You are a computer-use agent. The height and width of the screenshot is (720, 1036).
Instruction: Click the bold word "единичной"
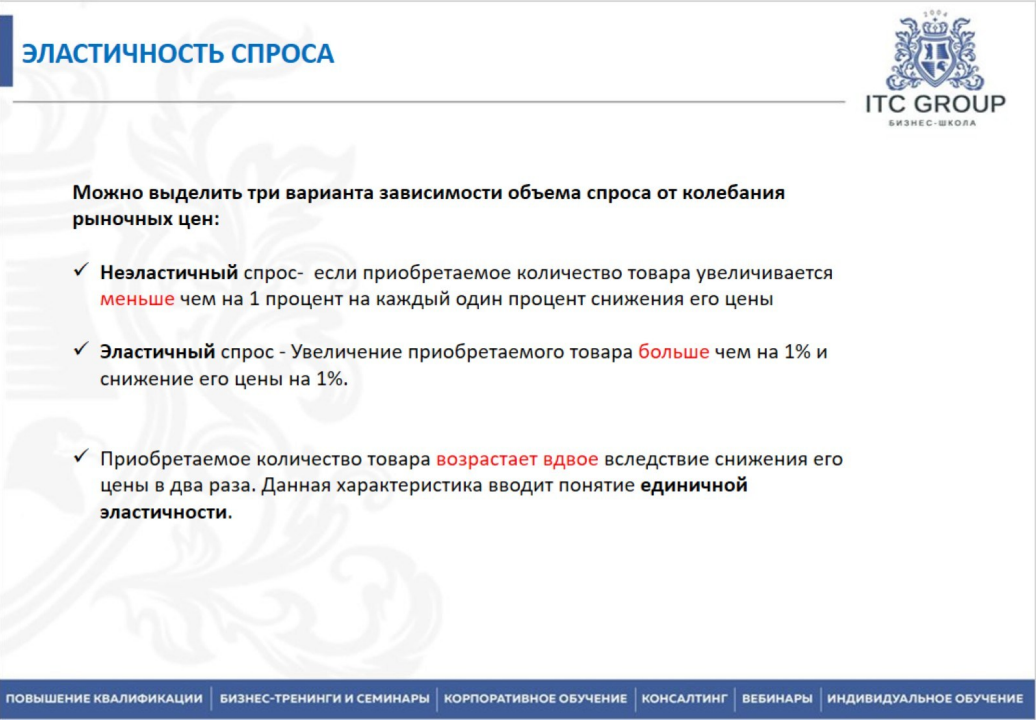point(694,486)
